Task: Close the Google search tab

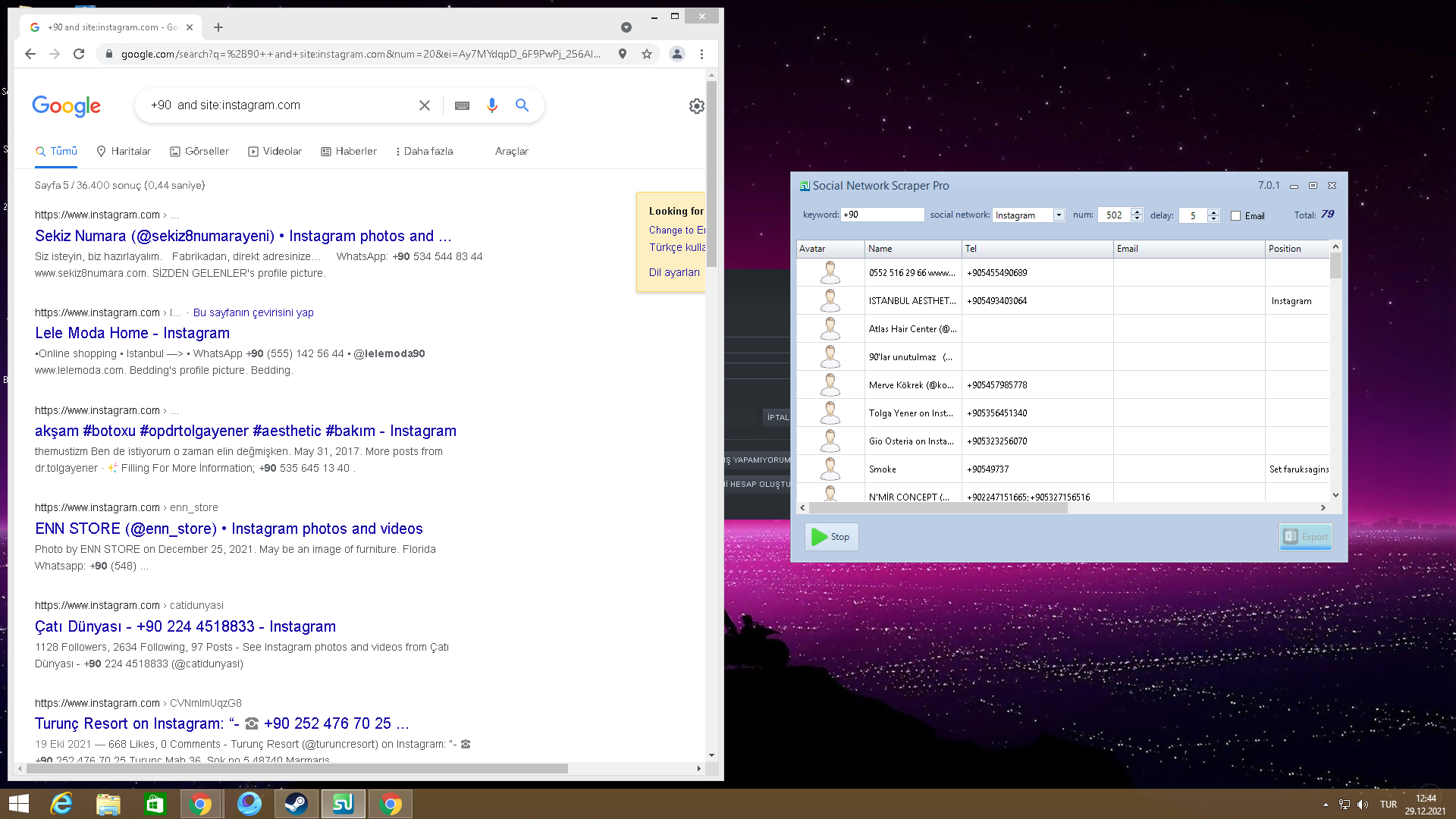Action: click(190, 27)
